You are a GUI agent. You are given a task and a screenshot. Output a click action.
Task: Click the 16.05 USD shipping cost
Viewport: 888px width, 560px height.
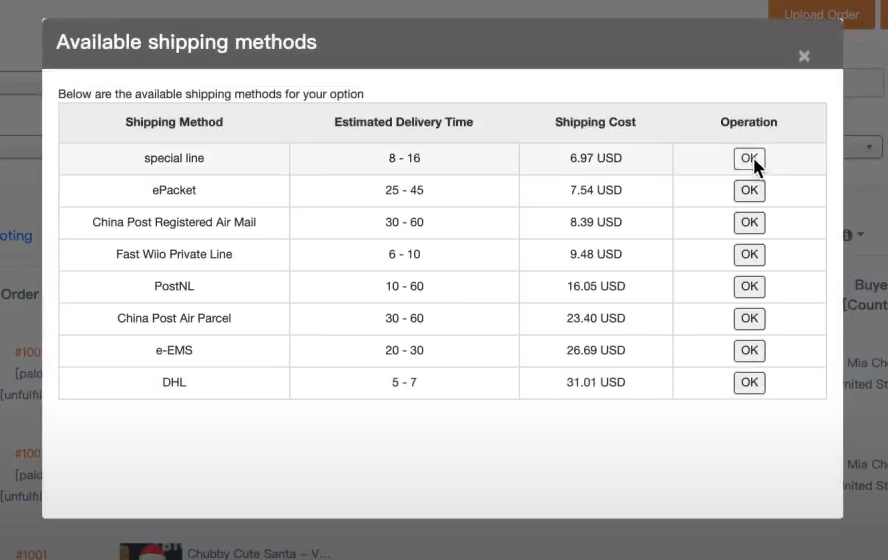tap(596, 287)
